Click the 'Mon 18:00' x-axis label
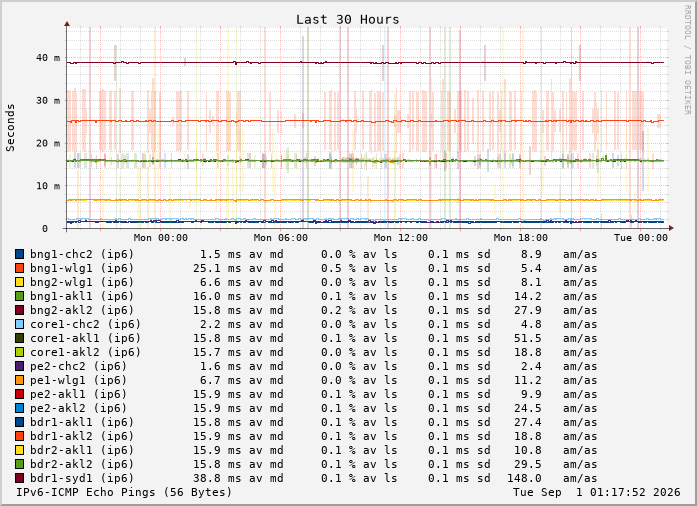The image size is (697, 506). tap(521, 238)
